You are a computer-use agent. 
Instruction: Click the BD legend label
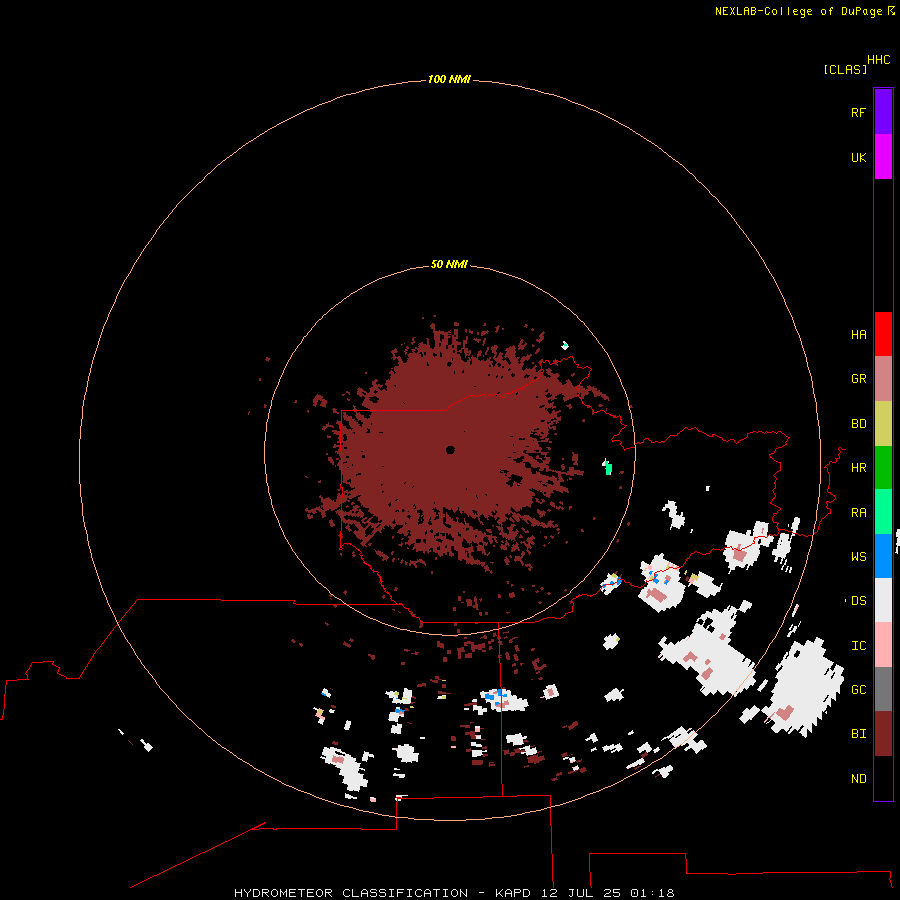859,424
